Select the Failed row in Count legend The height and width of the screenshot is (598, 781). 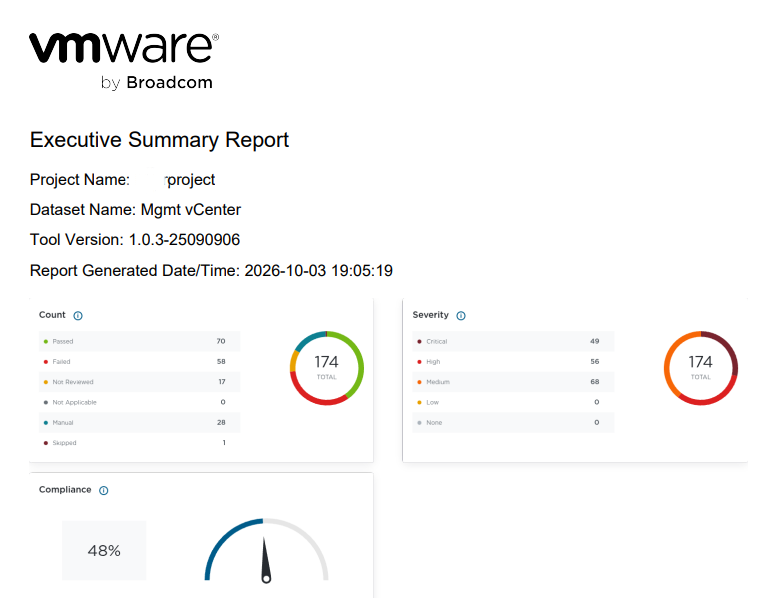[x=134, y=362]
